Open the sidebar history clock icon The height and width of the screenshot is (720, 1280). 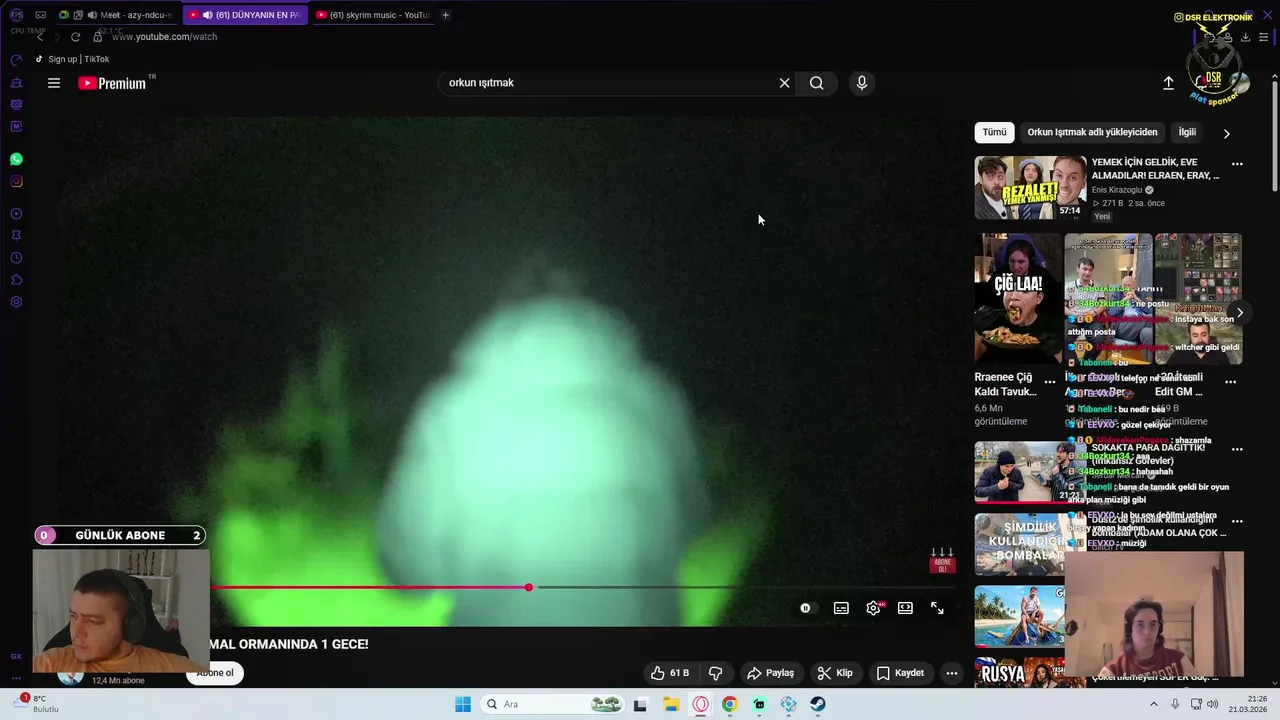[16, 258]
